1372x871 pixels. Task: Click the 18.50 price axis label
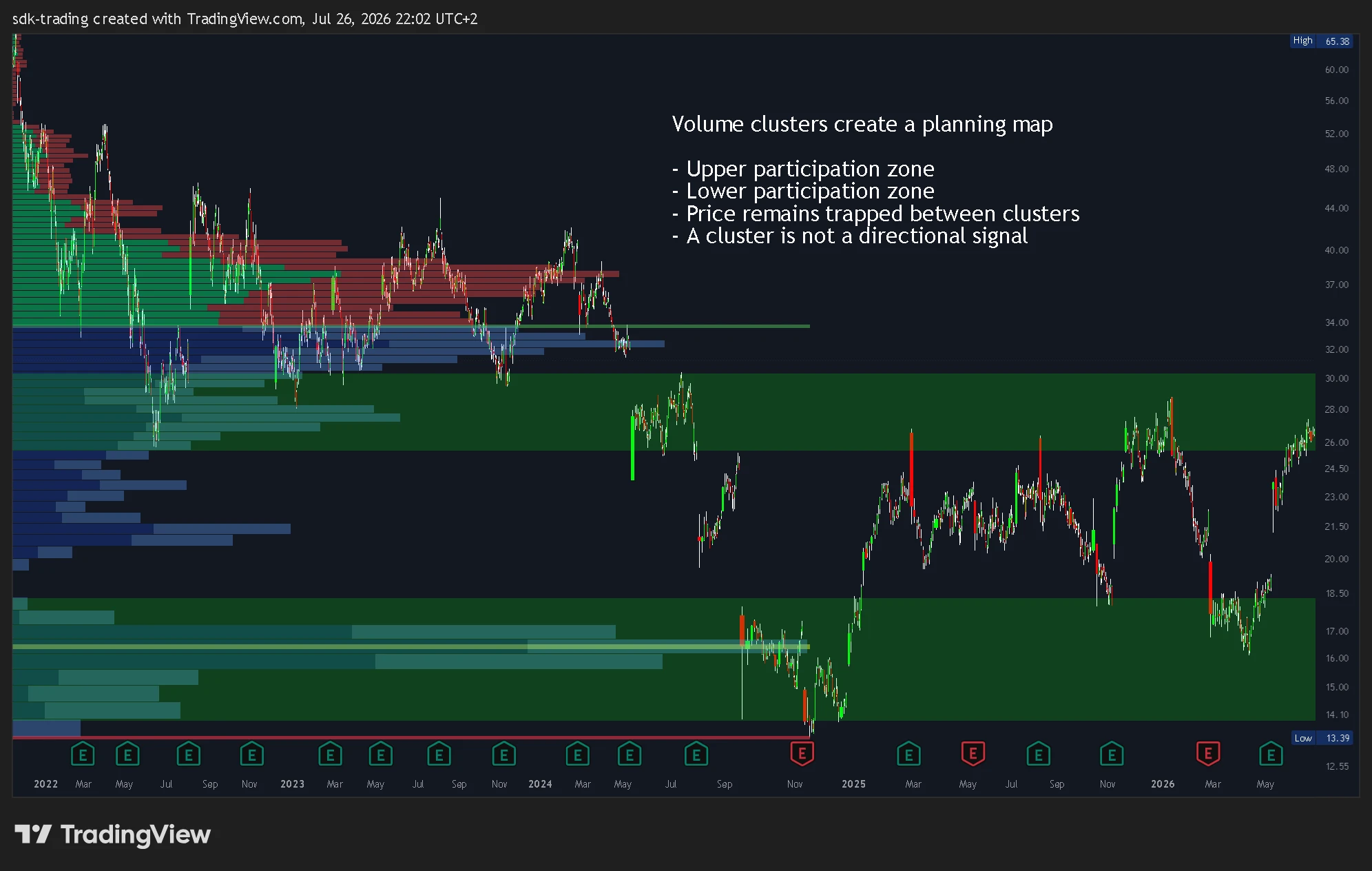tap(1336, 593)
